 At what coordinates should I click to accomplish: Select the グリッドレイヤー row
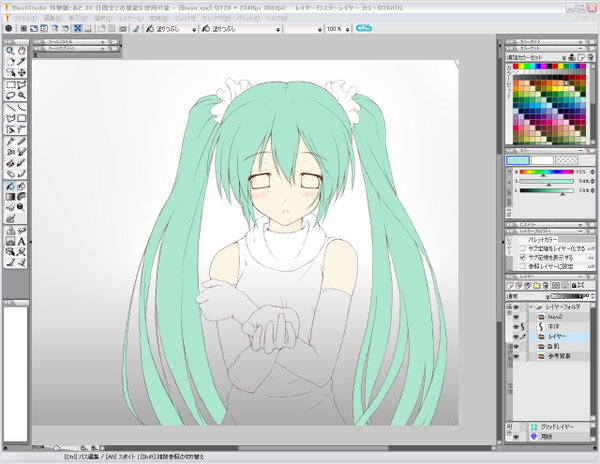pos(559,427)
